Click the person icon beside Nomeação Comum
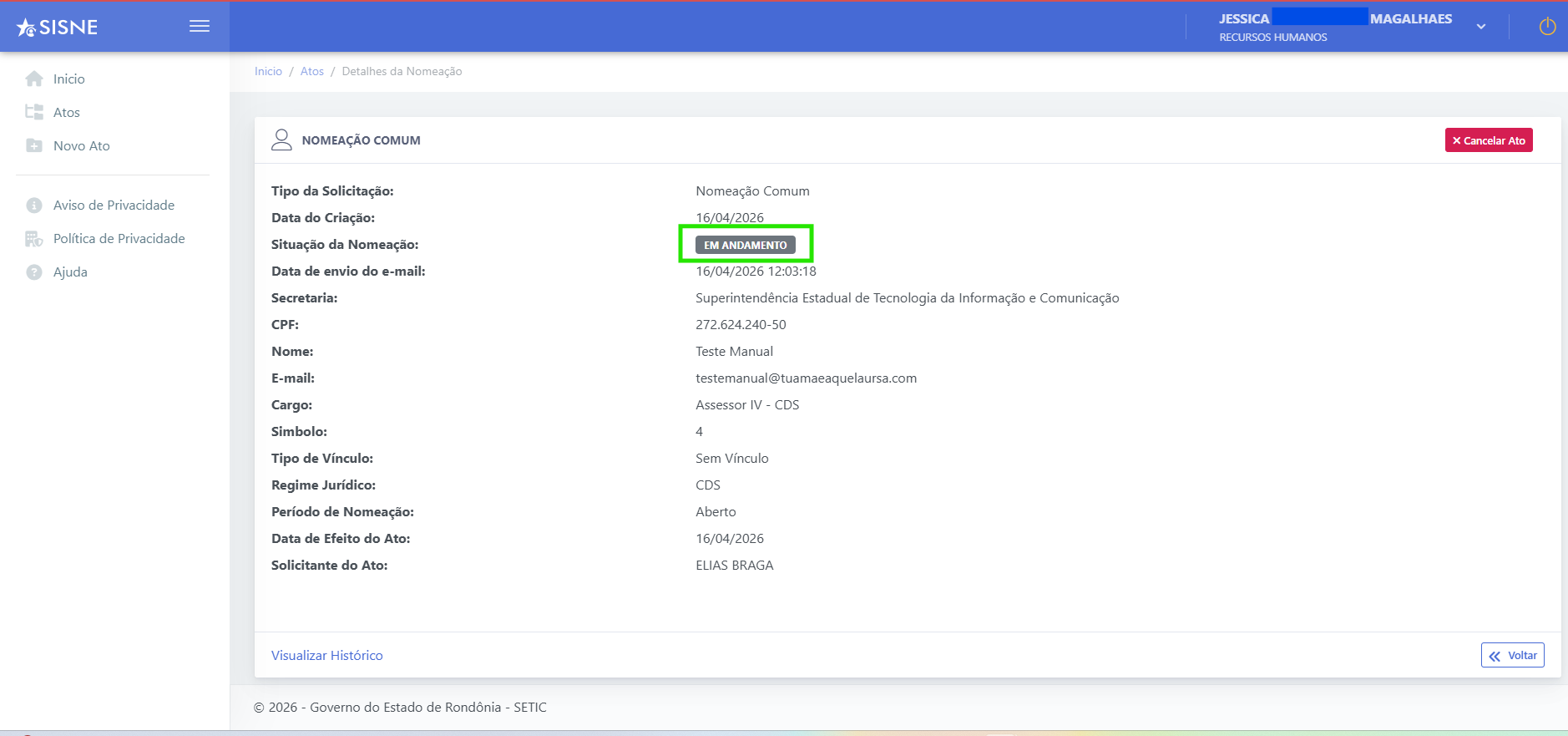 (282, 140)
